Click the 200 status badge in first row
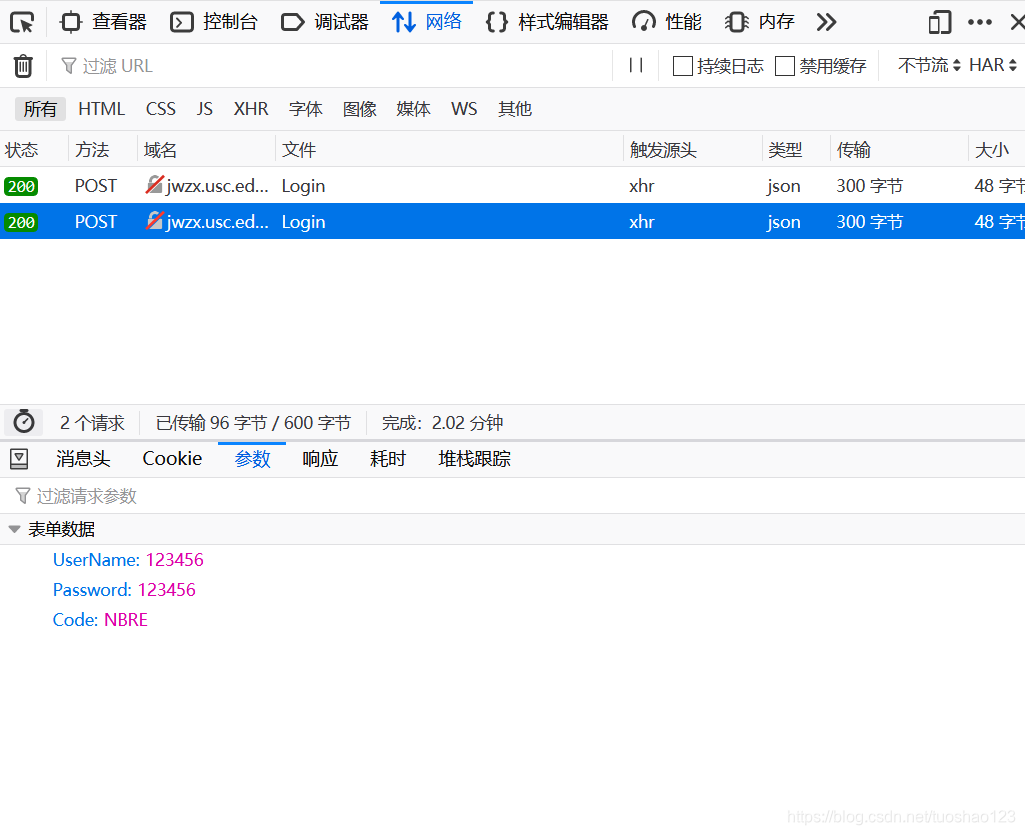The height and width of the screenshot is (835, 1025). (x=21, y=186)
